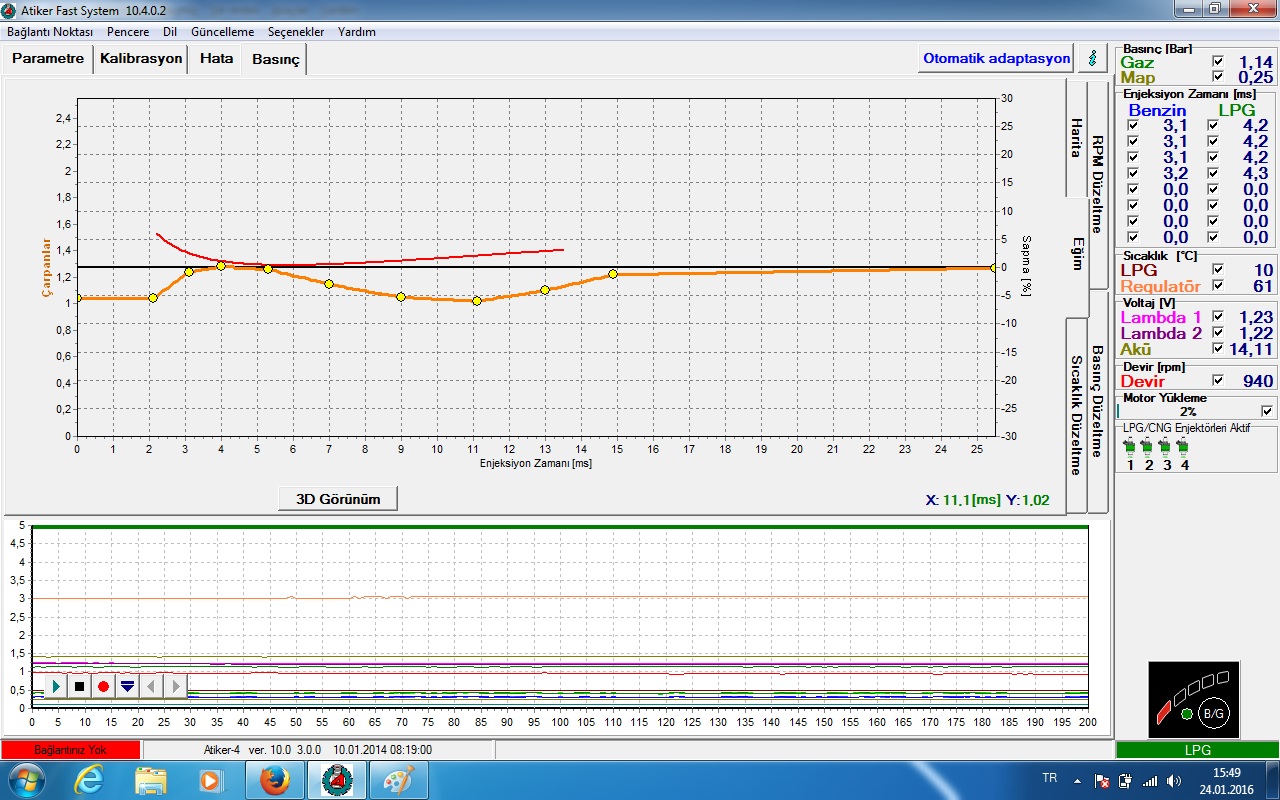This screenshot has height=800, width=1280.
Task: Open Dil menu
Action: [x=170, y=32]
